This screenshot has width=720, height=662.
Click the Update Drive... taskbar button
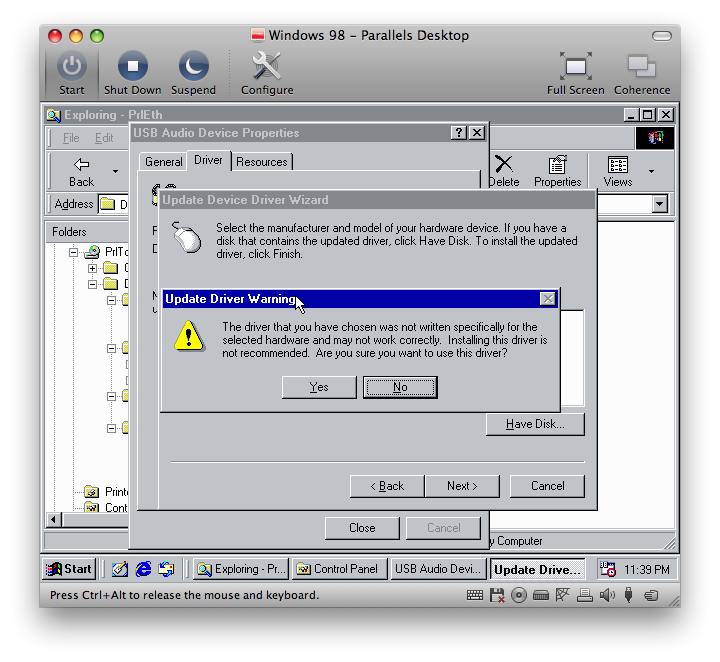pyautogui.click(x=537, y=569)
